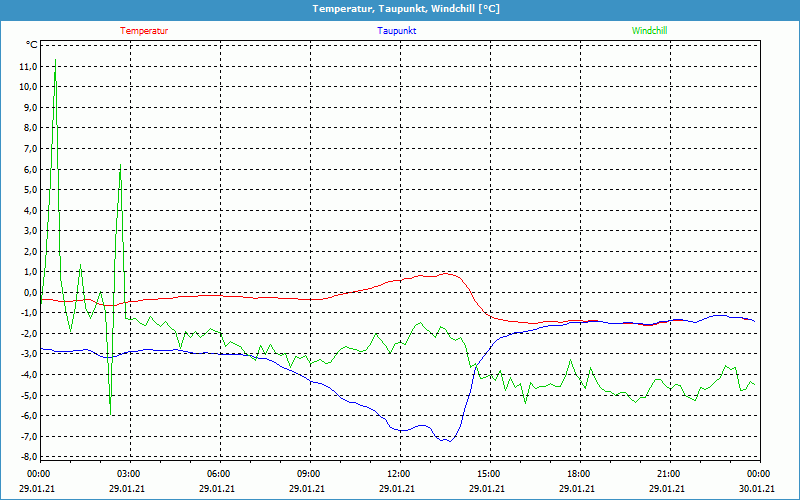
Task: Select the green Windchill legend label
Action: coord(649,31)
